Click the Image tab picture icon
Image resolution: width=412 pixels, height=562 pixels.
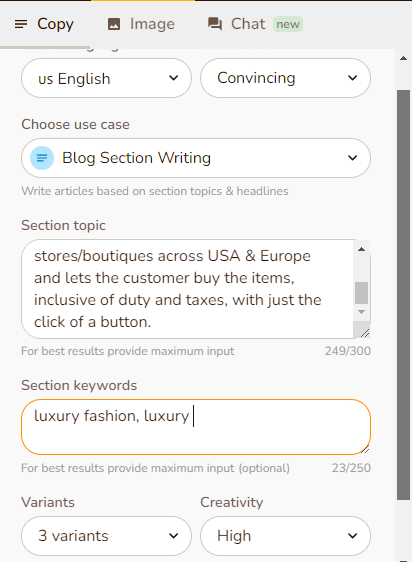point(114,24)
